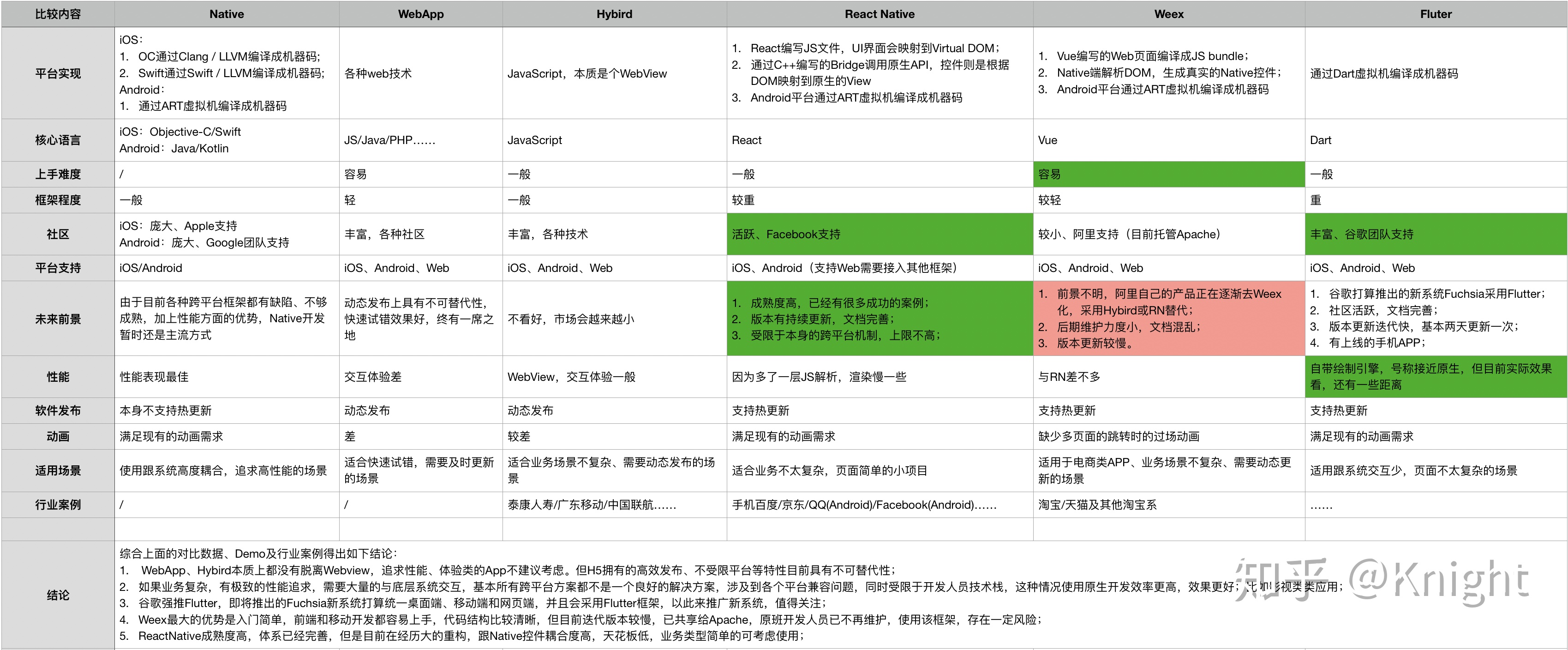Click the WebApp column header cell

420,14
